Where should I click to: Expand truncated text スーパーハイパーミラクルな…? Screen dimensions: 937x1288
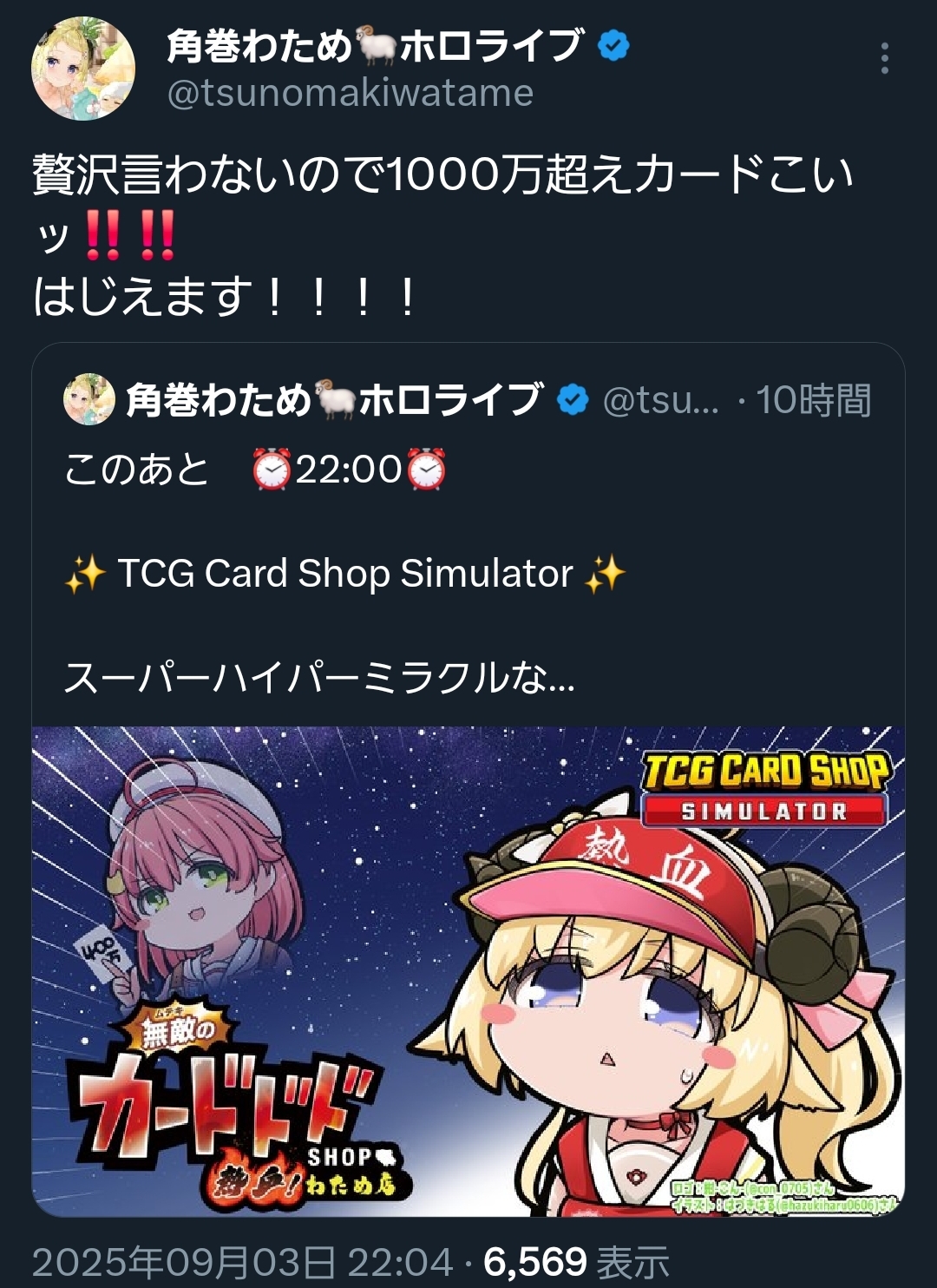coord(319,677)
